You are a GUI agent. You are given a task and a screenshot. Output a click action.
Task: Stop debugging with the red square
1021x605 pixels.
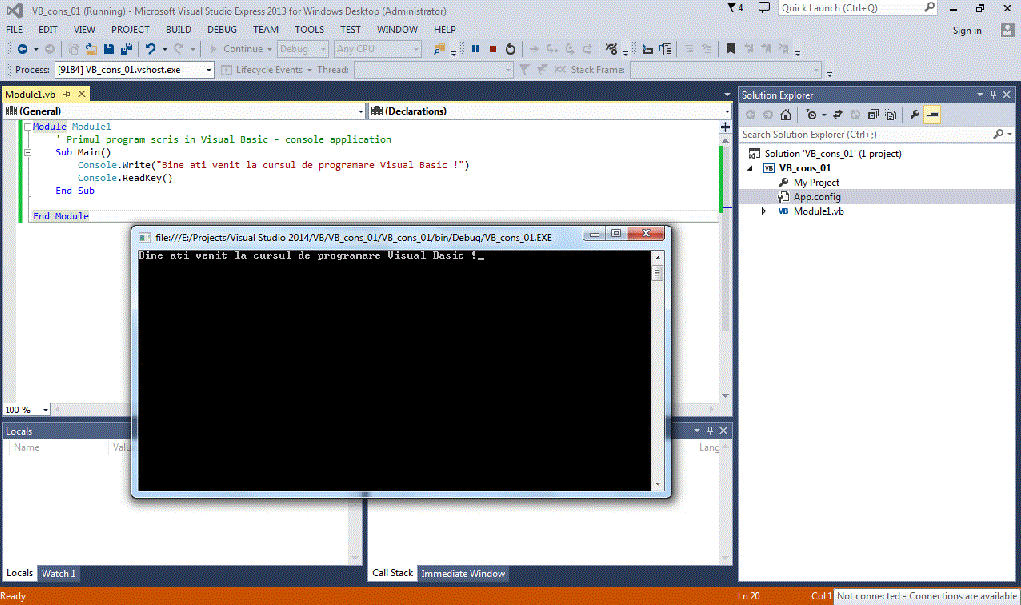pyautogui.click(x=493, y=49)
